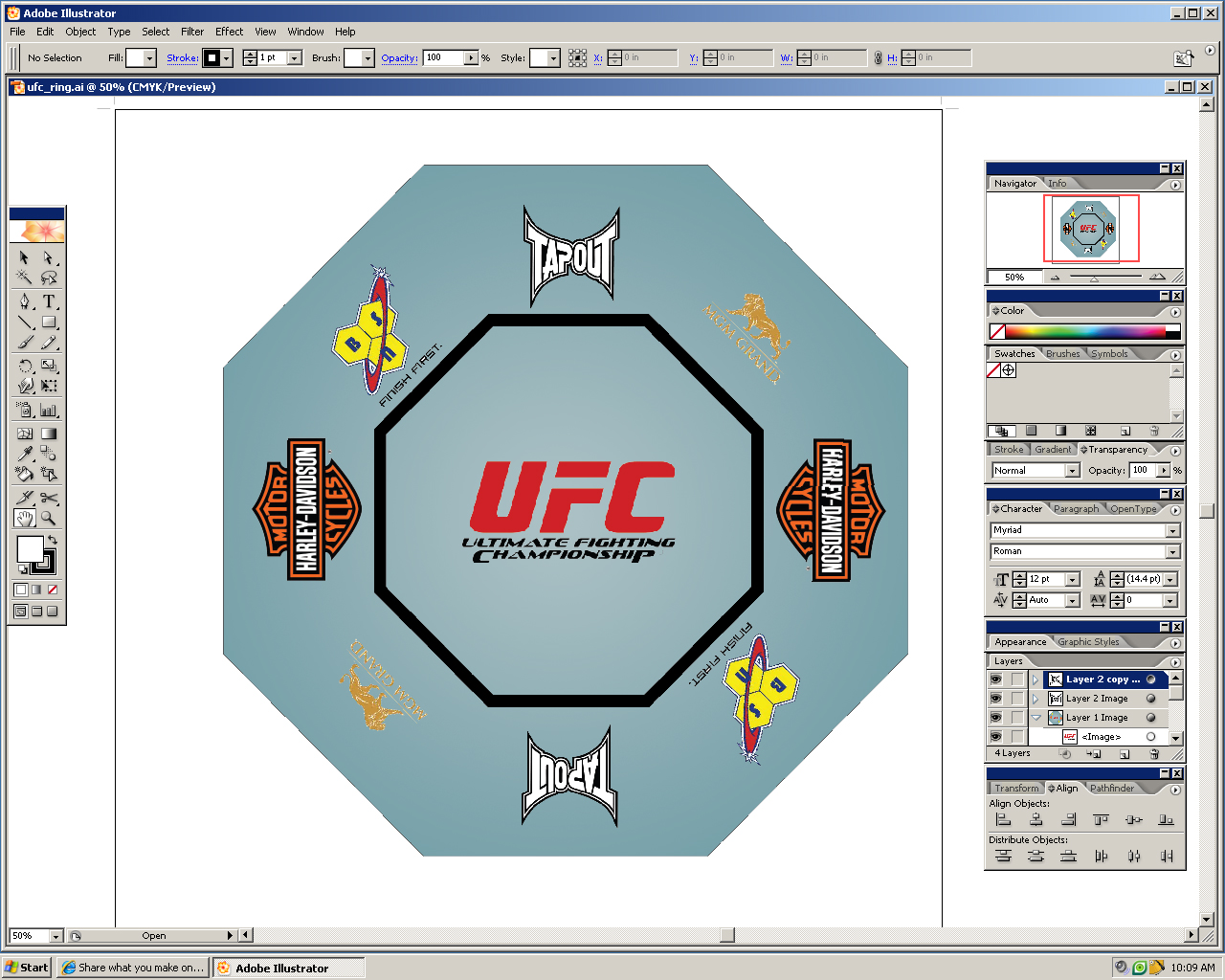The height and width of the screenshot is (980, 1225).
Task: Open the Brush dropdown in control bar
Action: [x=367, y=58]
